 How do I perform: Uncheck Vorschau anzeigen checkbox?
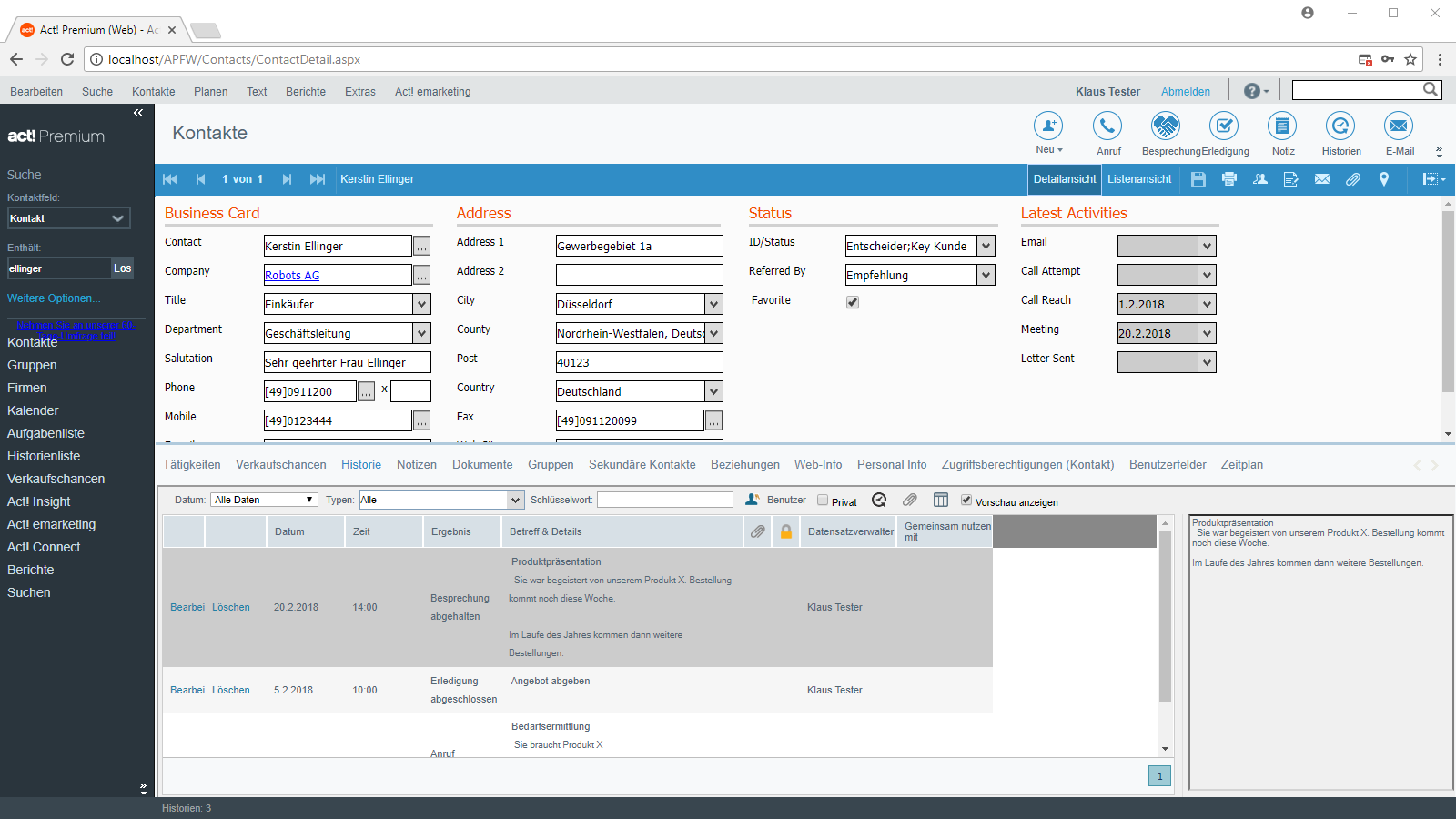click(x=966, y=500)
